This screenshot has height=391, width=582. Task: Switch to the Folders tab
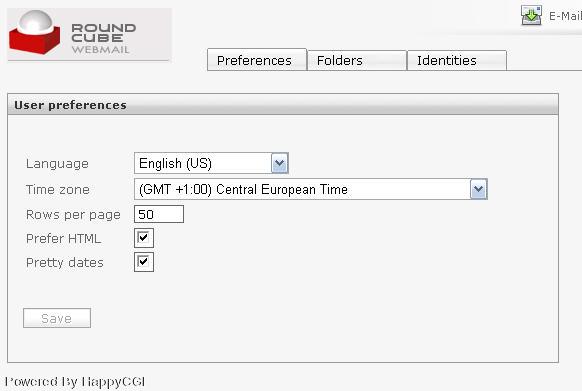tap(357, 61)
